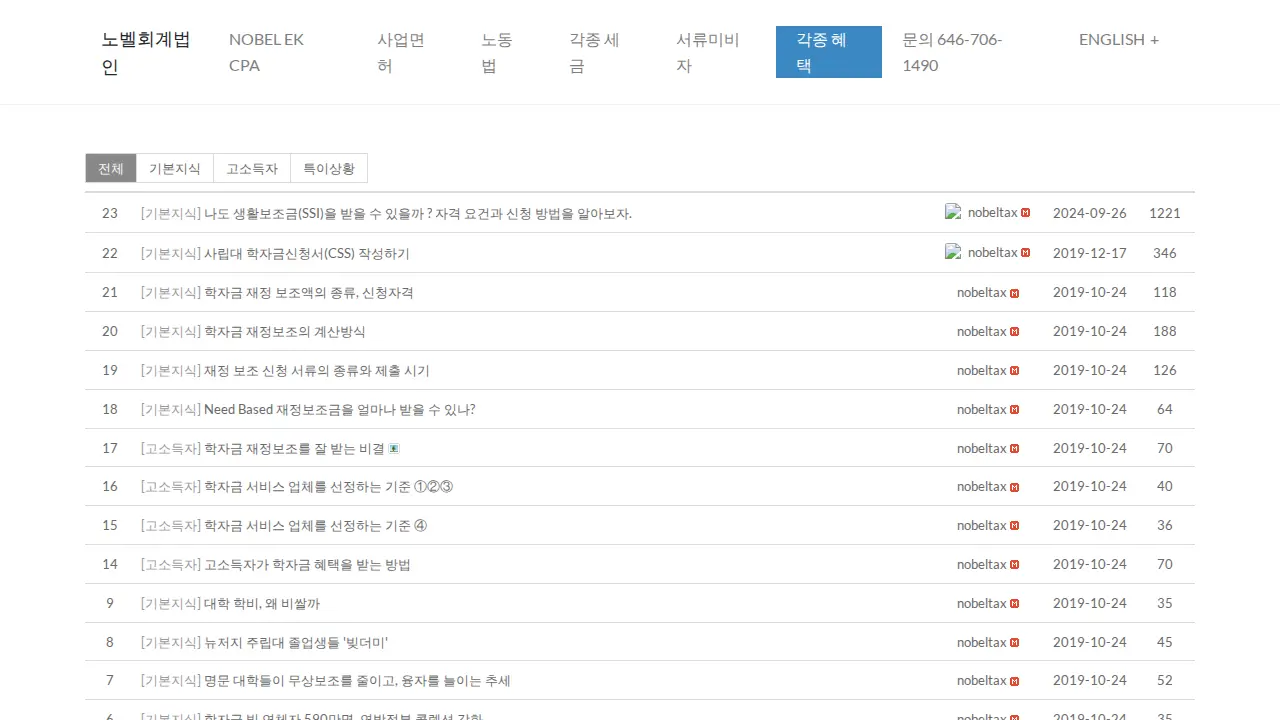Click the red icon beside nobeltax in row 22
The width and height of the screenshot is (1280, 720).
click(1025, 253)
